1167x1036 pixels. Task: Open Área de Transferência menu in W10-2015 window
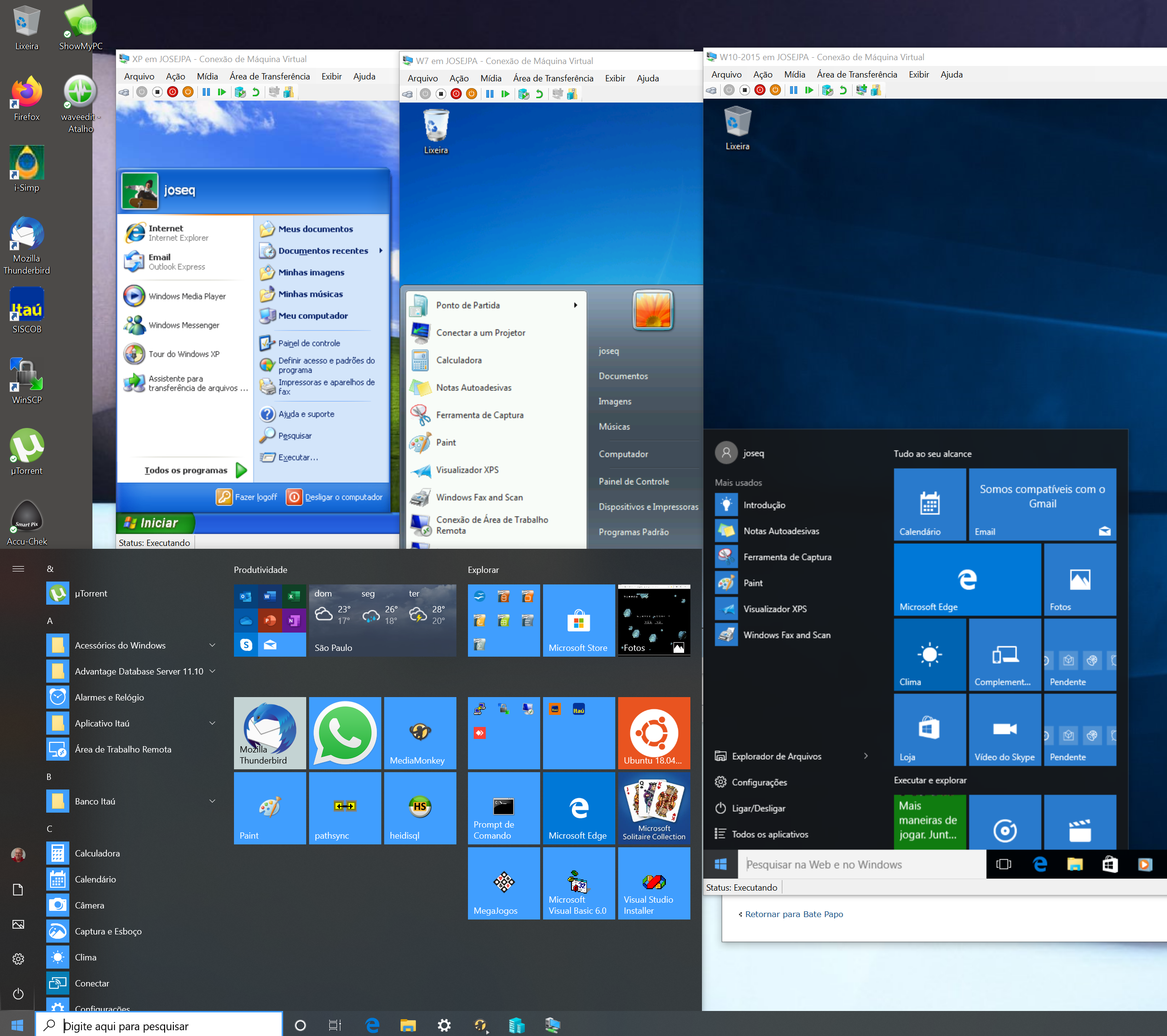pos(856,74)
